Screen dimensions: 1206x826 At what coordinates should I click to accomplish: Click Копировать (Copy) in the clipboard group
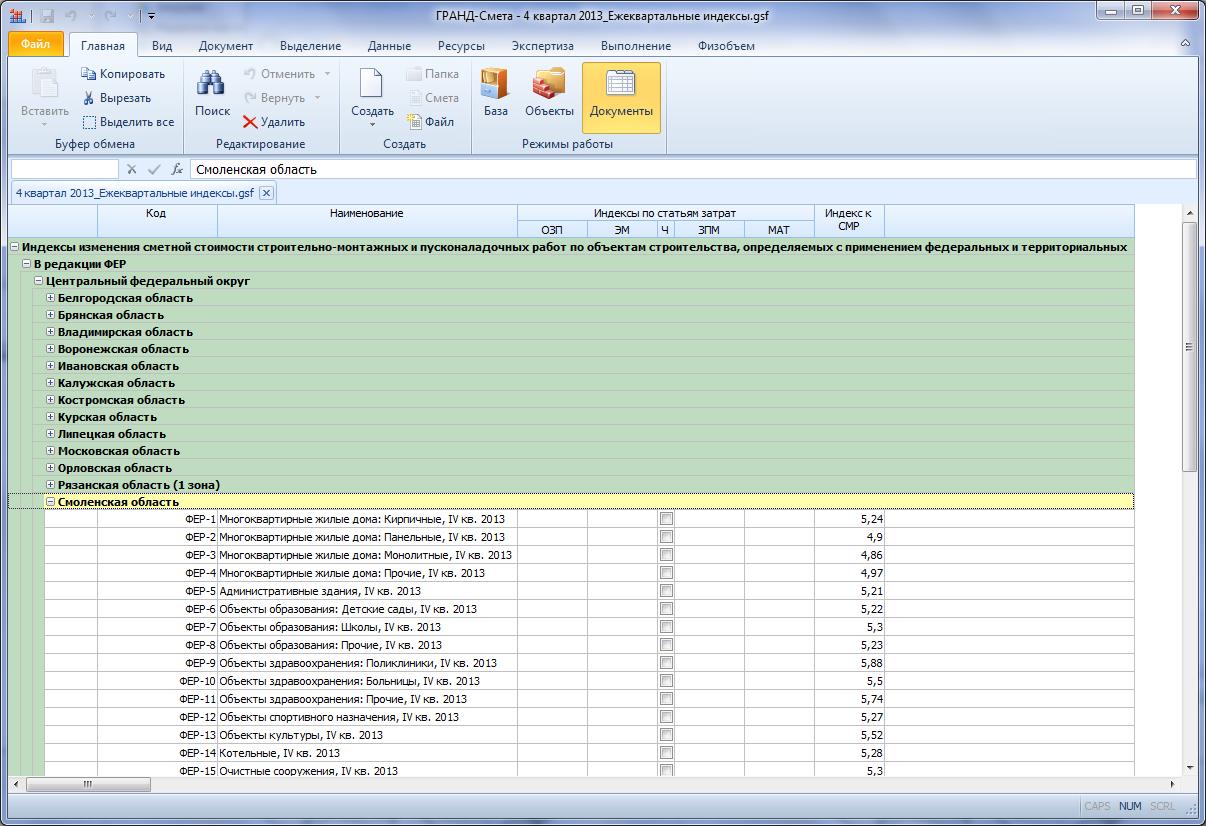point(123,74)
